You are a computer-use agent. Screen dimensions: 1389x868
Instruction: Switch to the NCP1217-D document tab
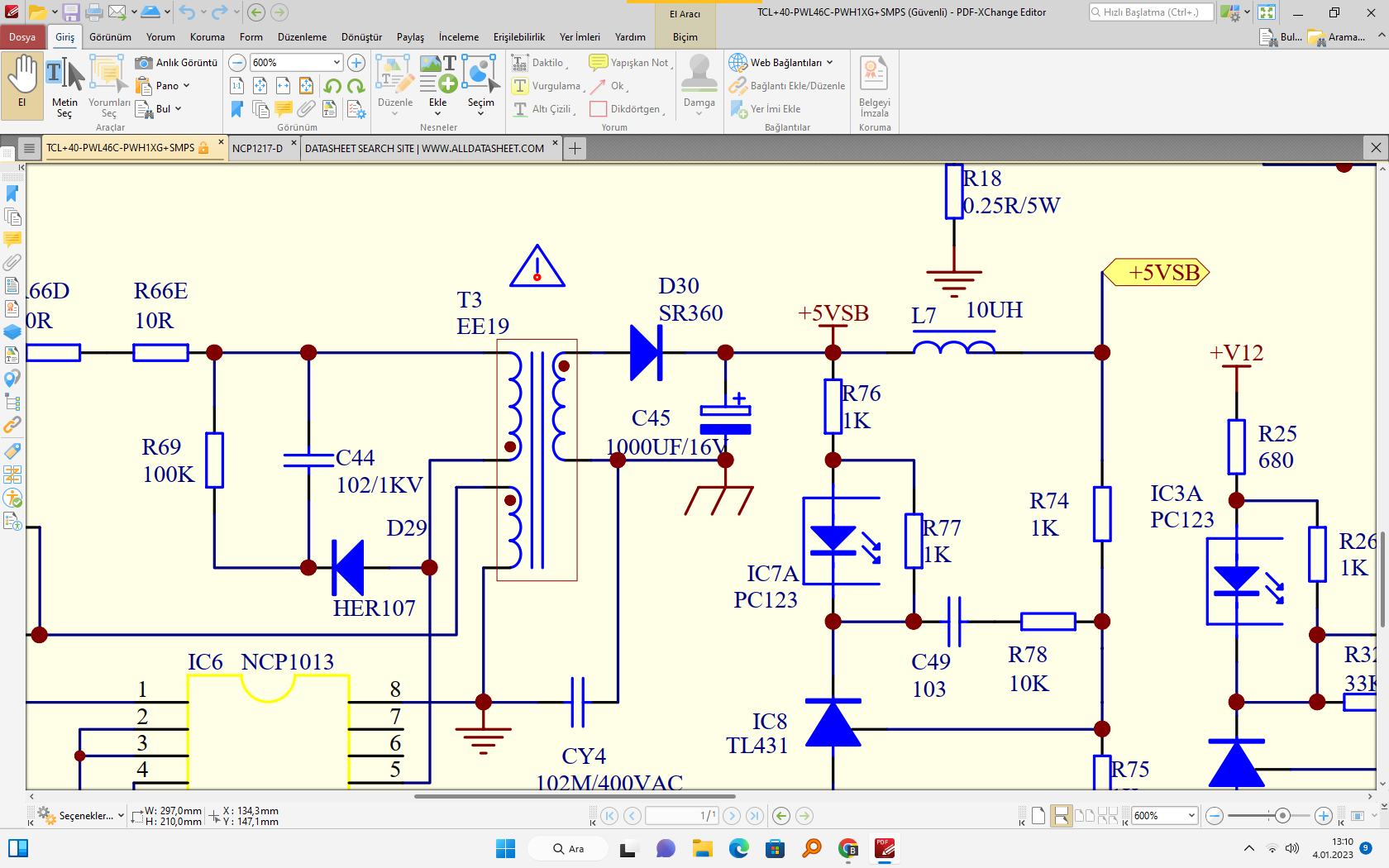coord(257,149)
